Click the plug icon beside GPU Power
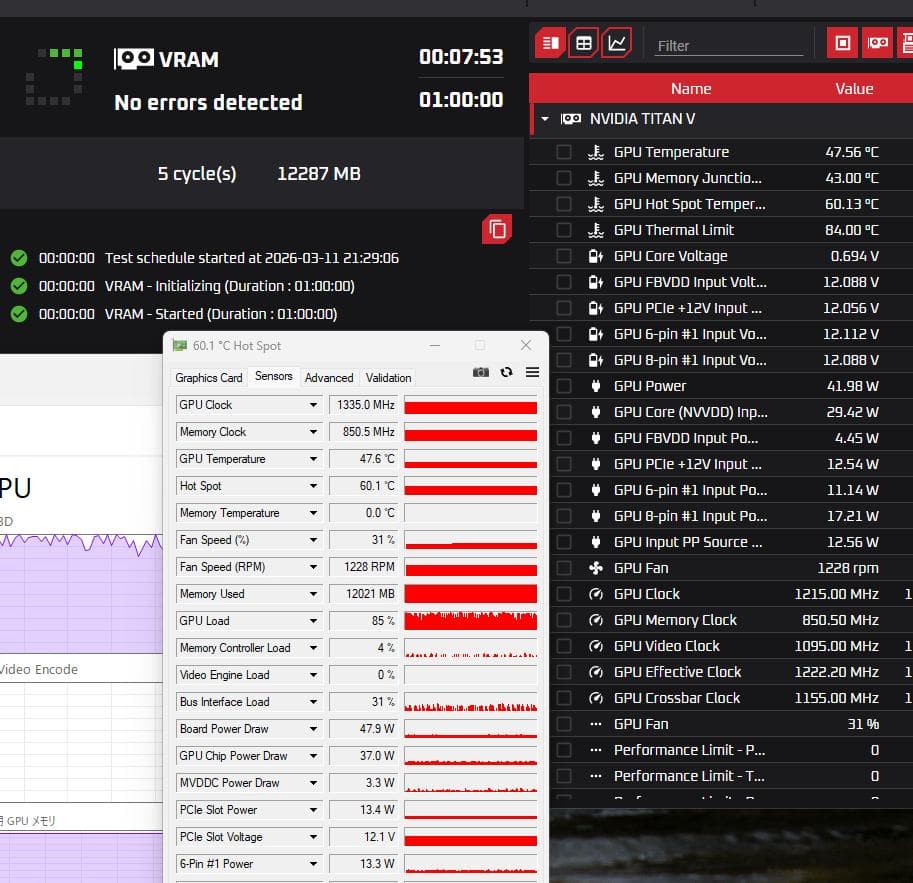The width and height of the screenshot is (913, 883). tap(595, 386)
